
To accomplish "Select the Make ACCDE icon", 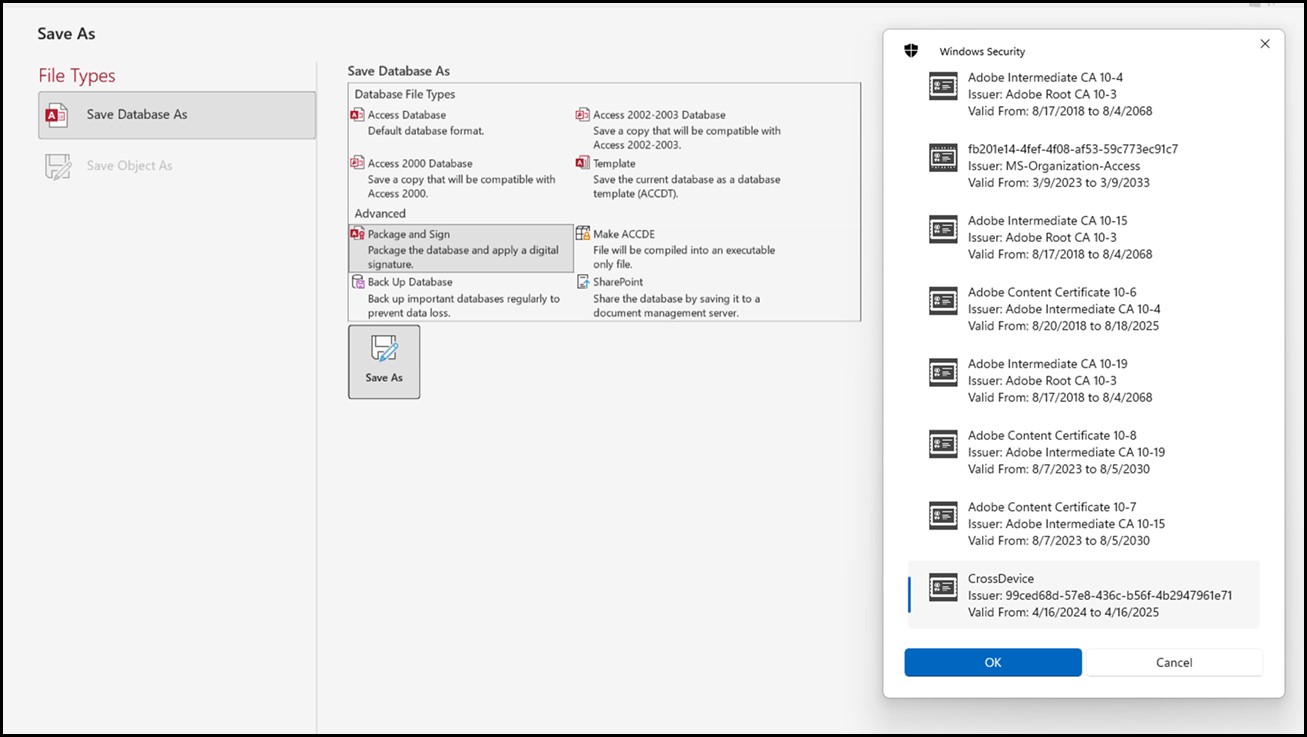I will 582,233.
